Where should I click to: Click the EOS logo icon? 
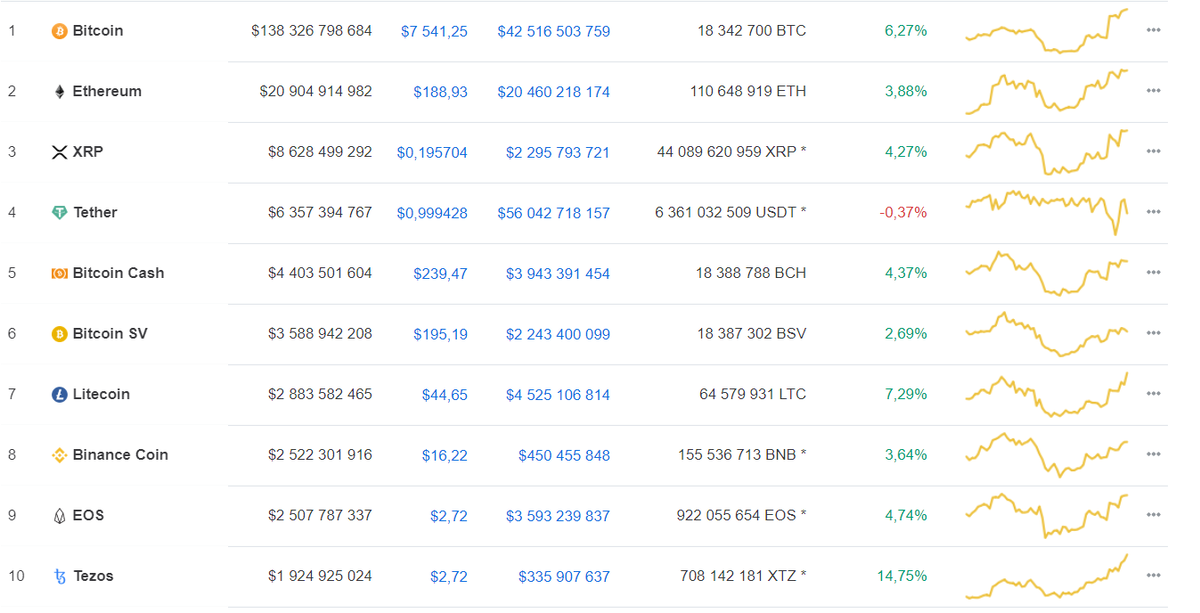click(x=60, y=516)
